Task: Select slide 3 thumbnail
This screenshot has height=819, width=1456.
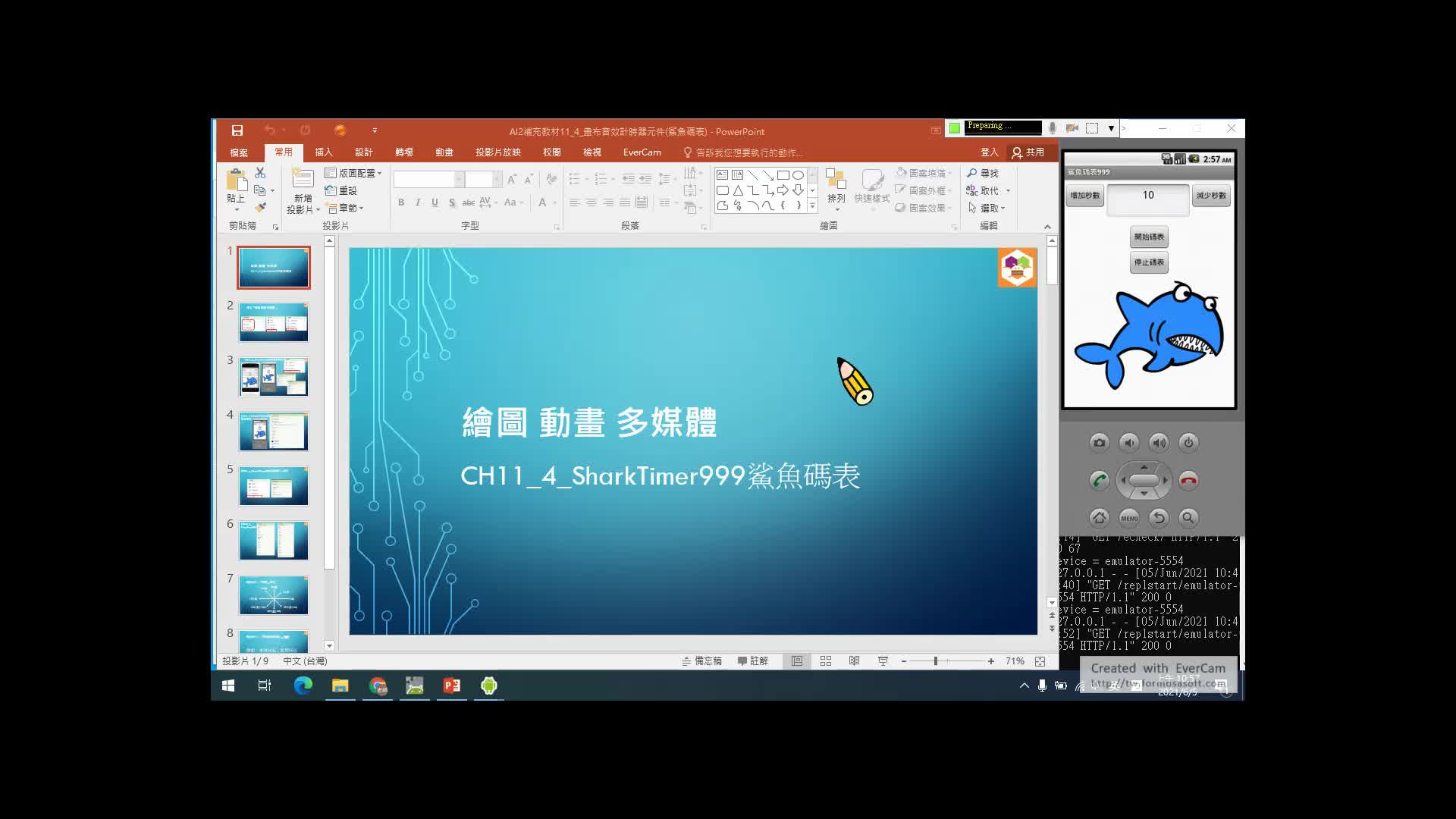Action: (274, 377)
